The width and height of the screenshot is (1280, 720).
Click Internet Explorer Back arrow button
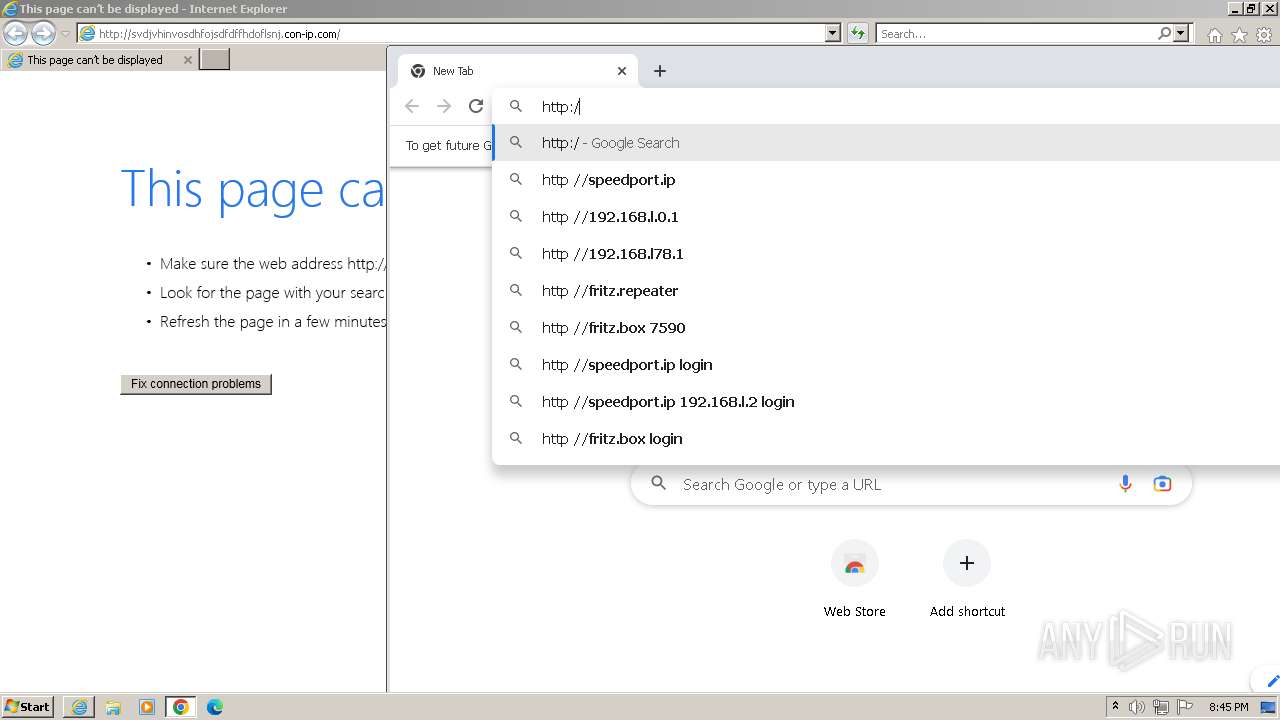click(x=15, y=33)
